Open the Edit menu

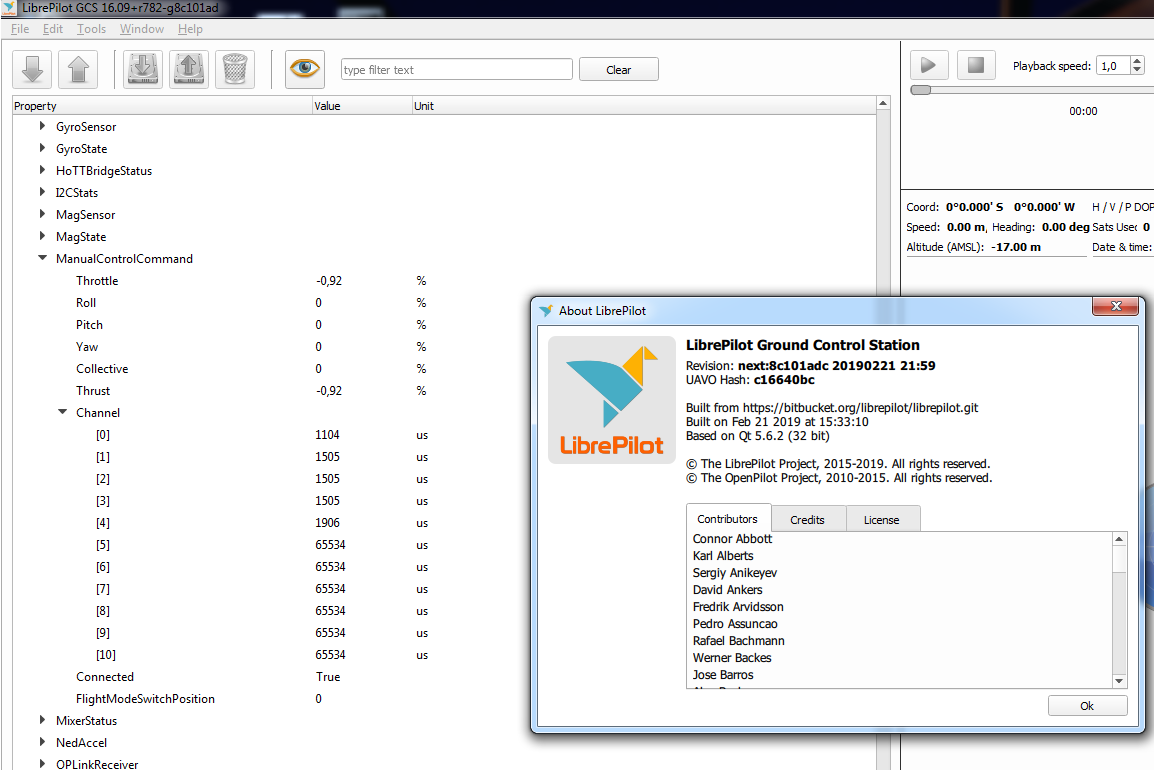(52, 29)
